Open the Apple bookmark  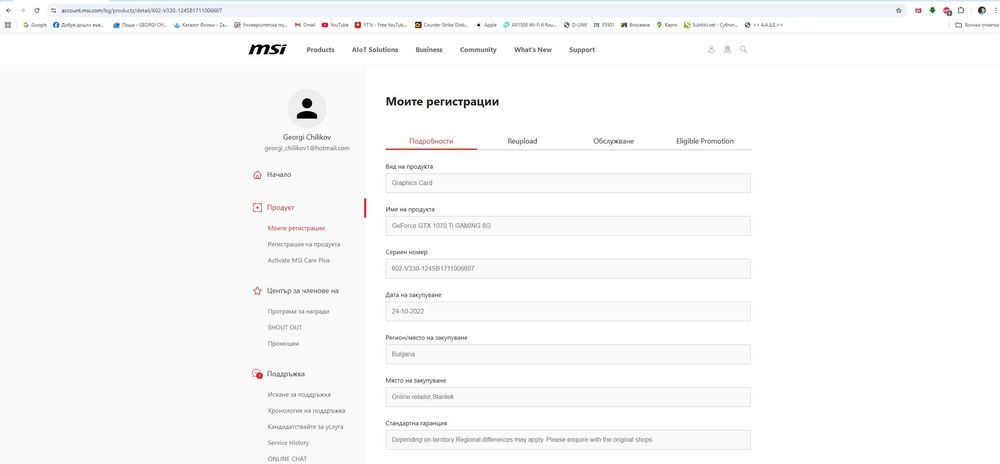pos(486,25)
